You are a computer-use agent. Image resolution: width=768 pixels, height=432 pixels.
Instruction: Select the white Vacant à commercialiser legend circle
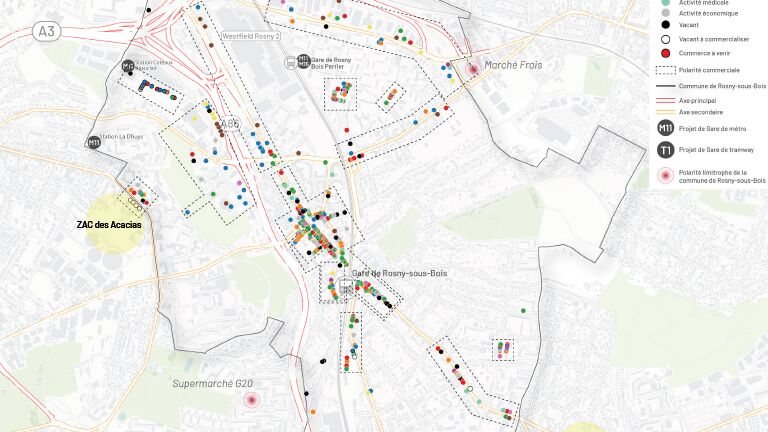665,39
